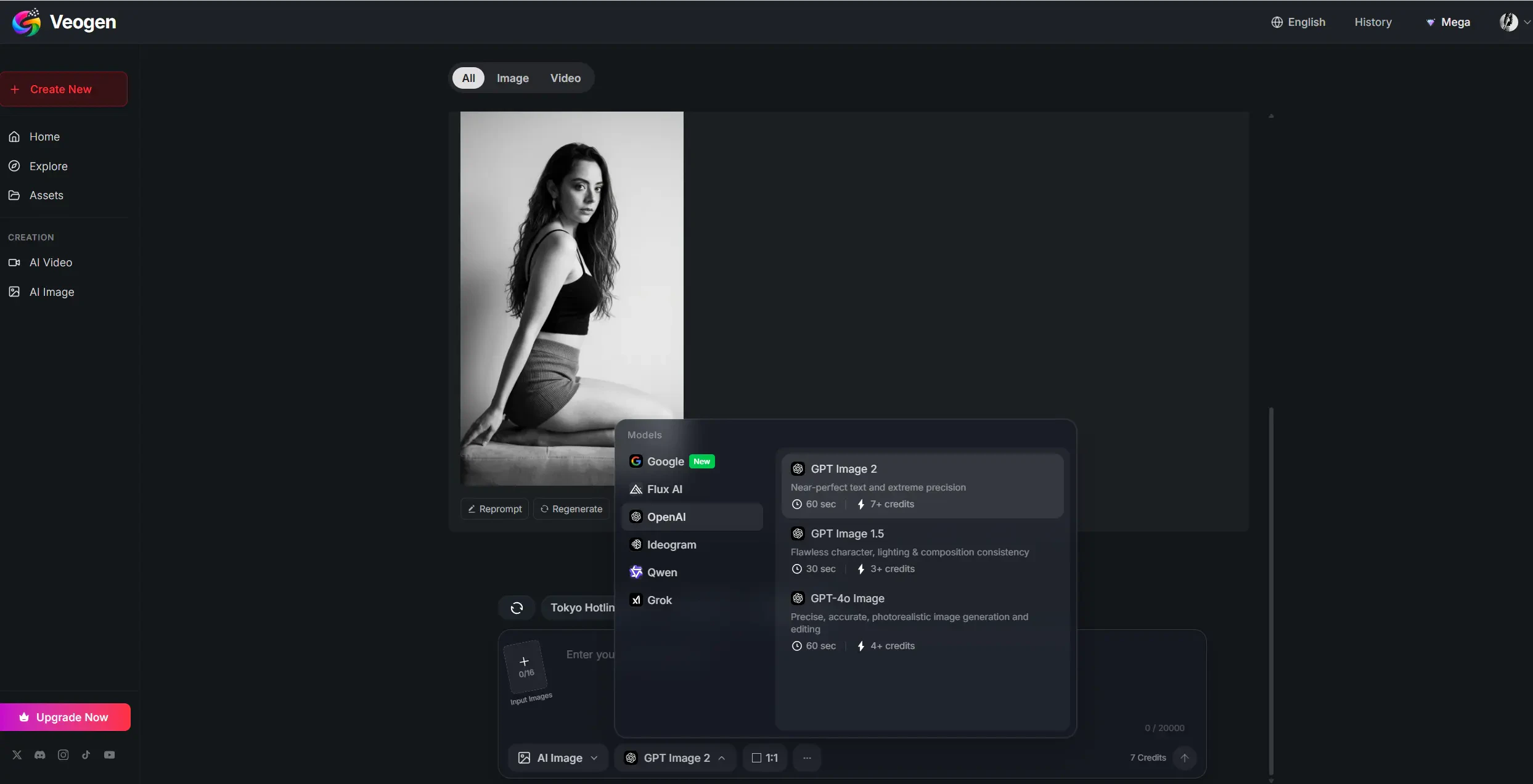Image resolution: width=1533 pixels, height=784 pixels.
Task: Open the Instagram social icon
Action: pos(63,755)
